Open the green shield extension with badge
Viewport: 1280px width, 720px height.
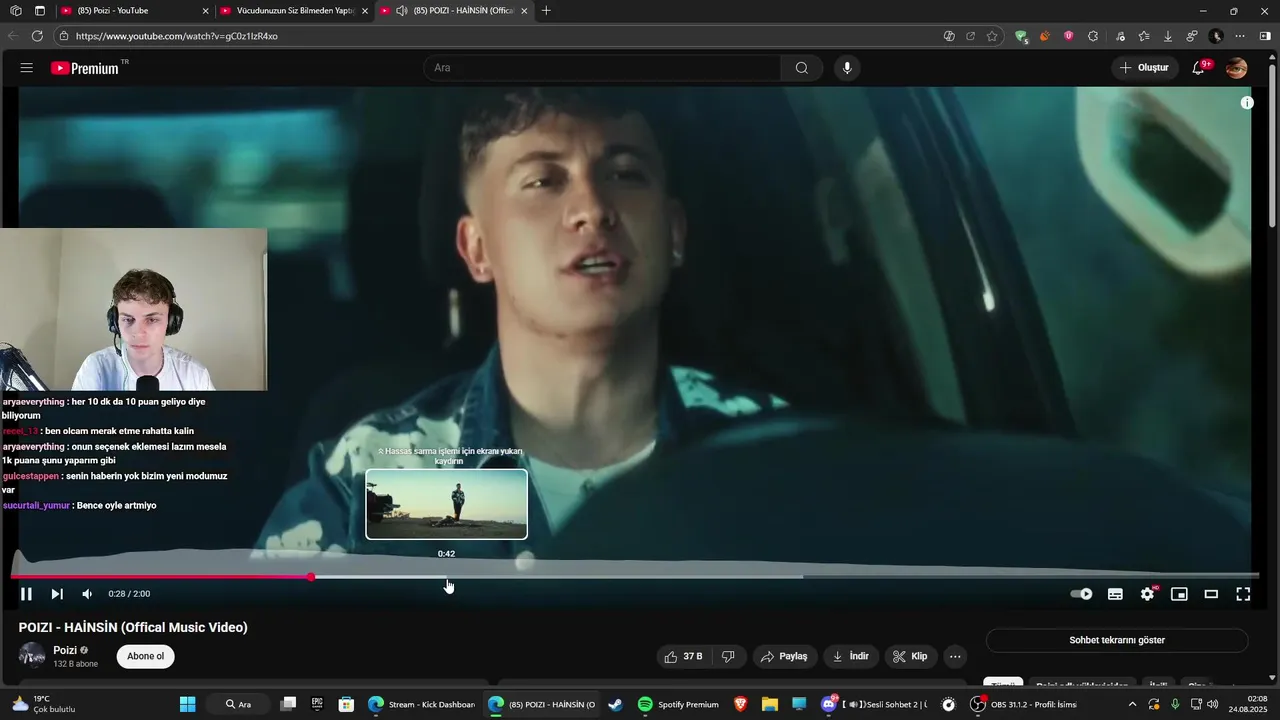pos(1021,36)
